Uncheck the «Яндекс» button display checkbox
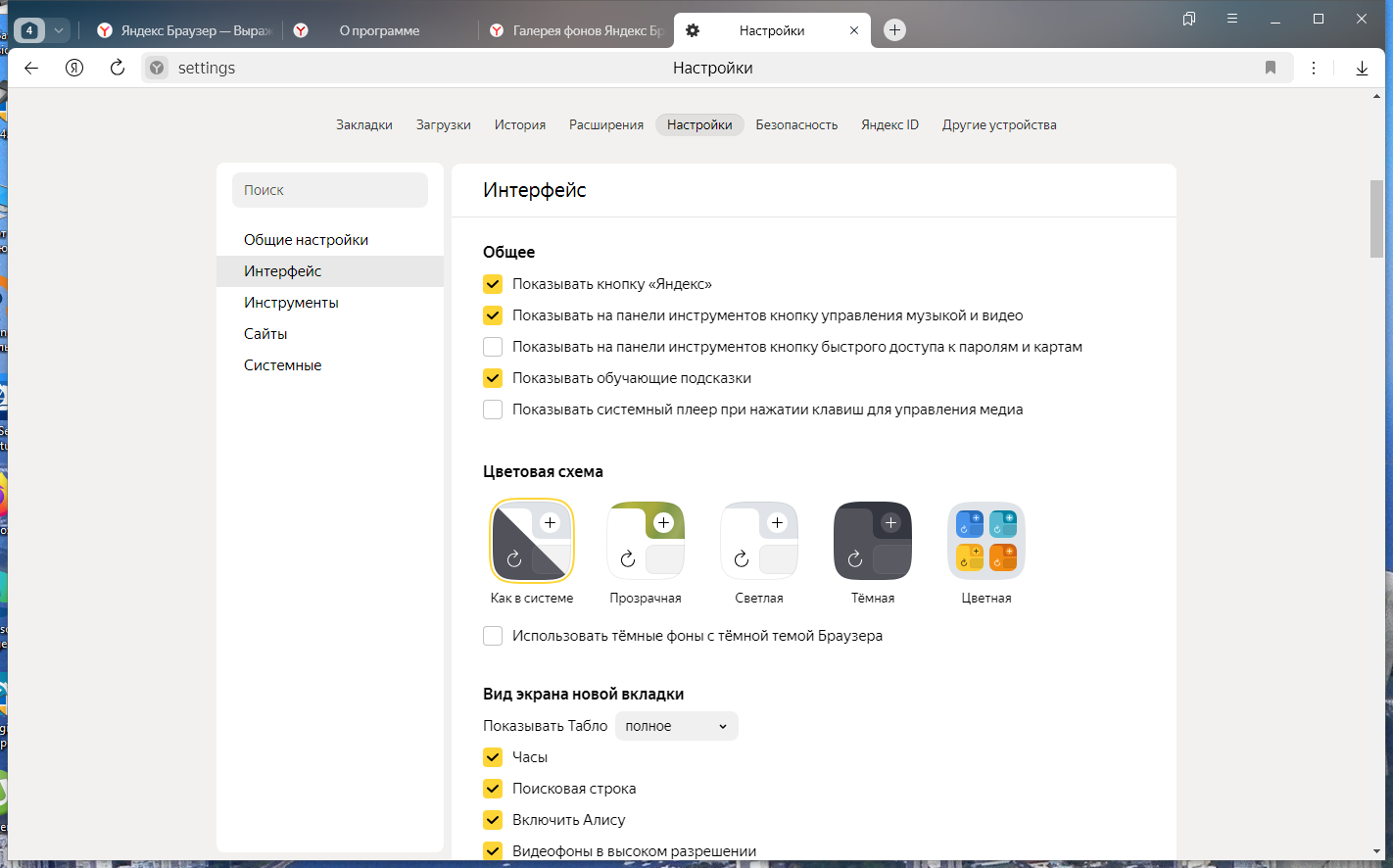 click(493, 284)
